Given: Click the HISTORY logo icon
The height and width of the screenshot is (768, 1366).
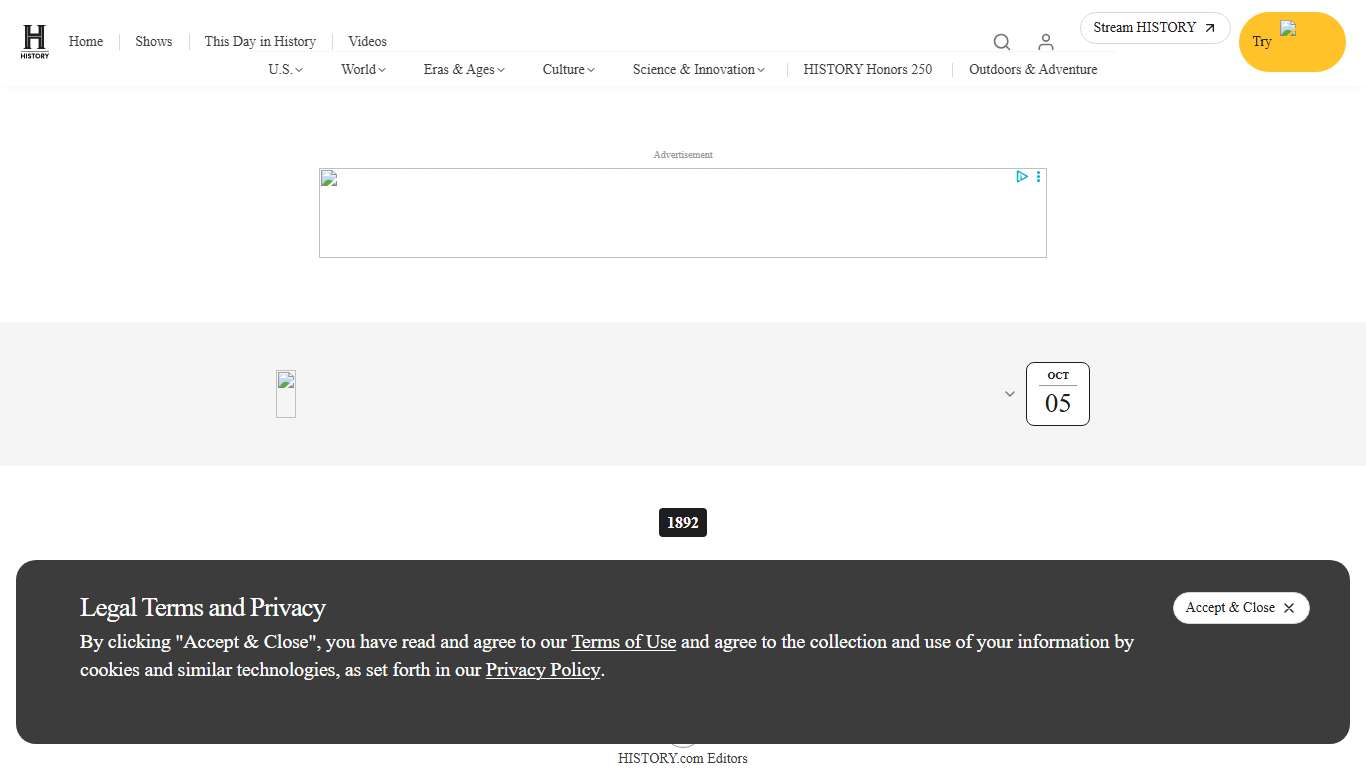Looking at the screenshot, I should pos(35,42).
